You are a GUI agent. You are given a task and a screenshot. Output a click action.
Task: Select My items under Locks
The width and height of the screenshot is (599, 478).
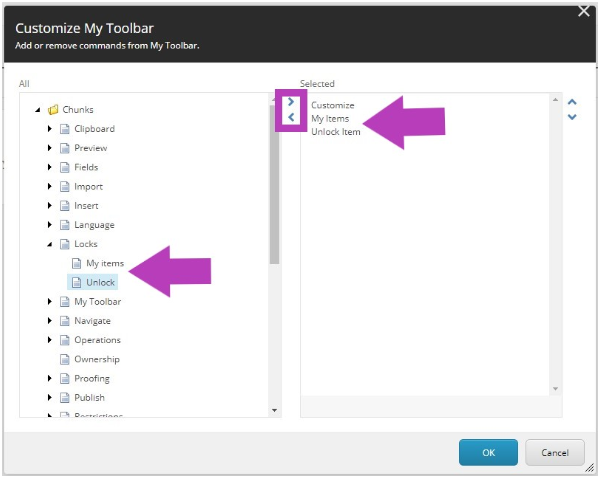coord(105,263)
